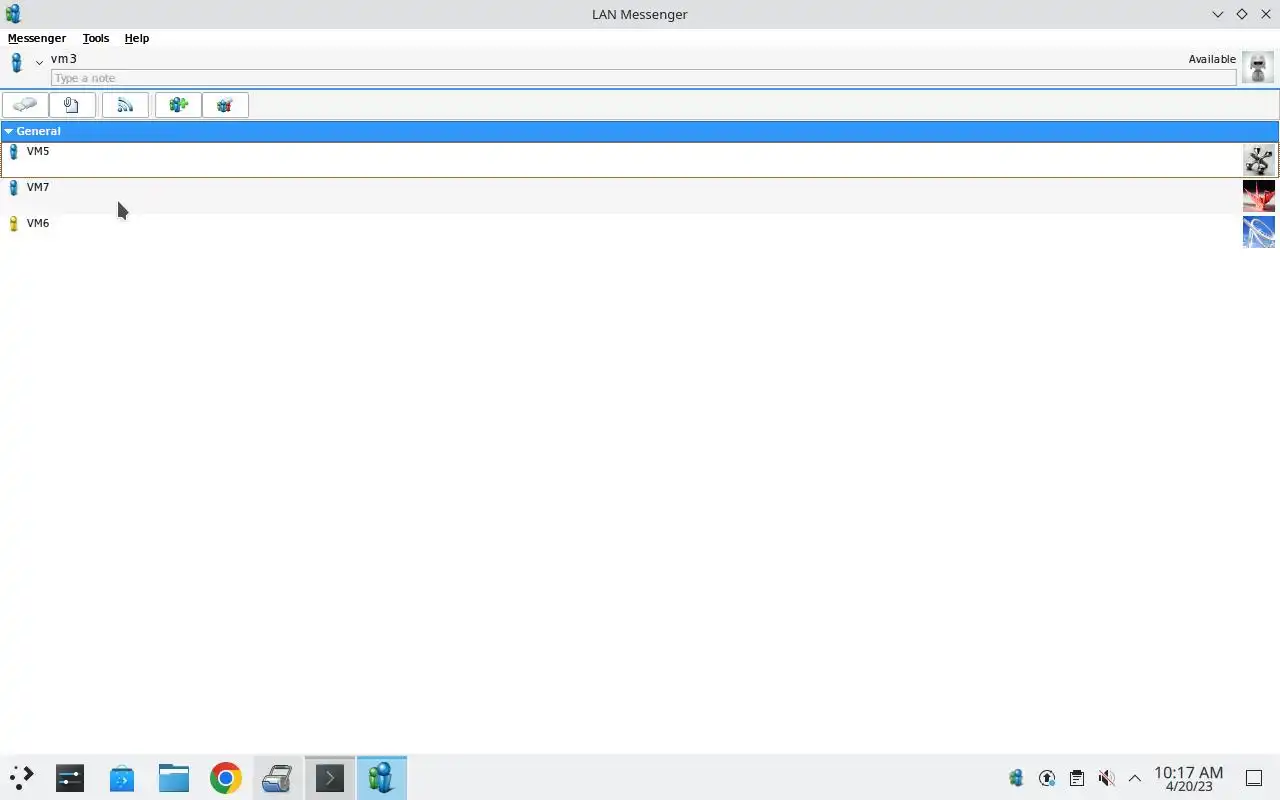Click VM7's red avatar thumbnail
This screenshot has width=1280, height=800.
click(x=1259, y=196)
